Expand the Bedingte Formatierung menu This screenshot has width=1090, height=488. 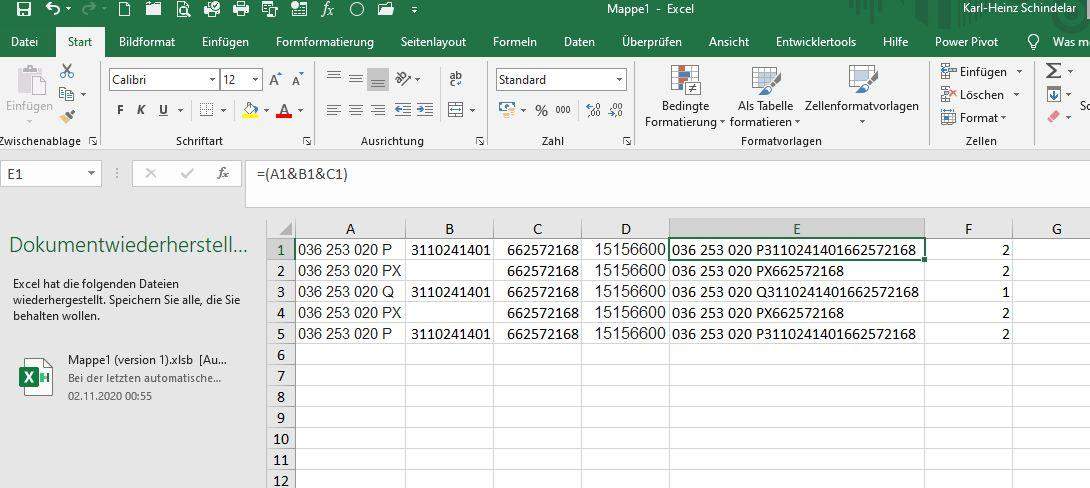(x=685, y=98)
